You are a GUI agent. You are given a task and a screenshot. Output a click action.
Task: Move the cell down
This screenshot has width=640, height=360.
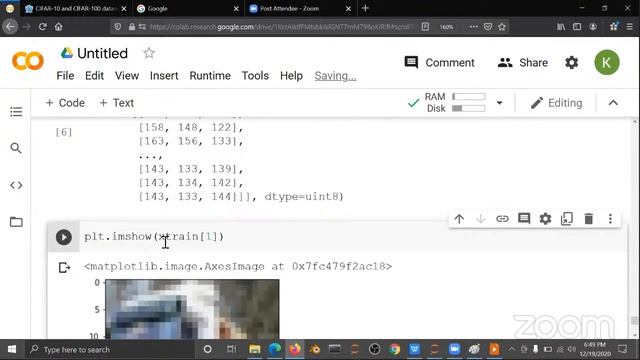point(481,219)
